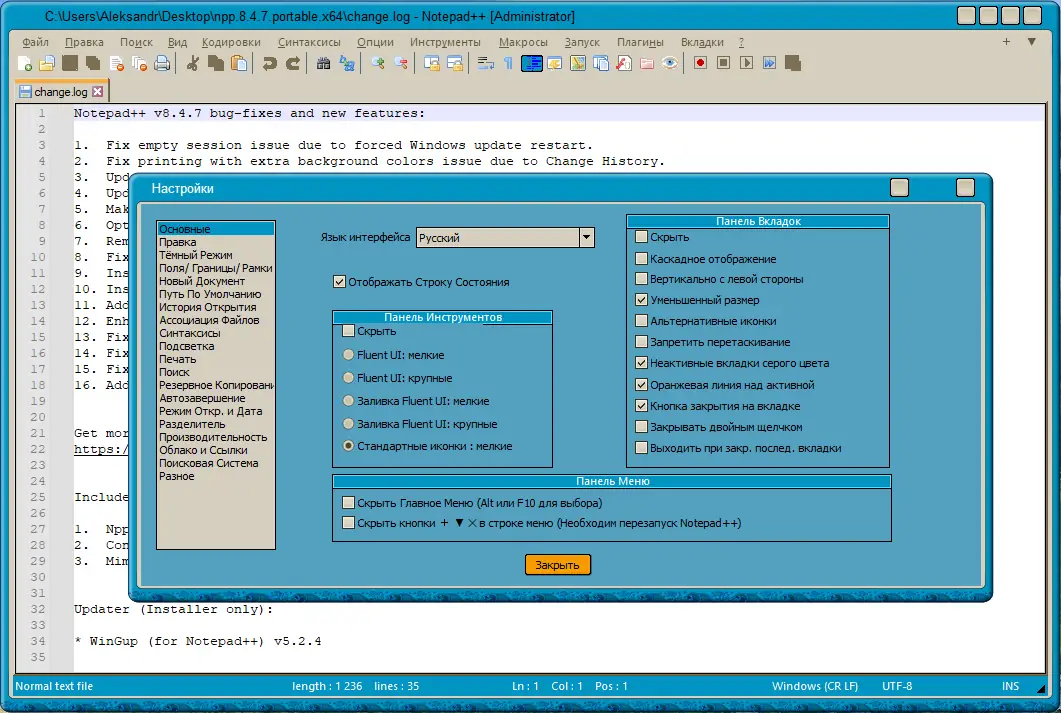Click UTF-8 encoding in status bar
The width and height of the screenshot is (1061, 713).
coord(897,686)
